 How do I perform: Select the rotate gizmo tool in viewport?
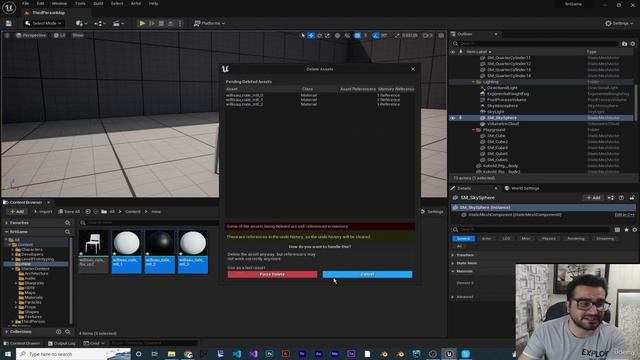click(x=319, y=36)
